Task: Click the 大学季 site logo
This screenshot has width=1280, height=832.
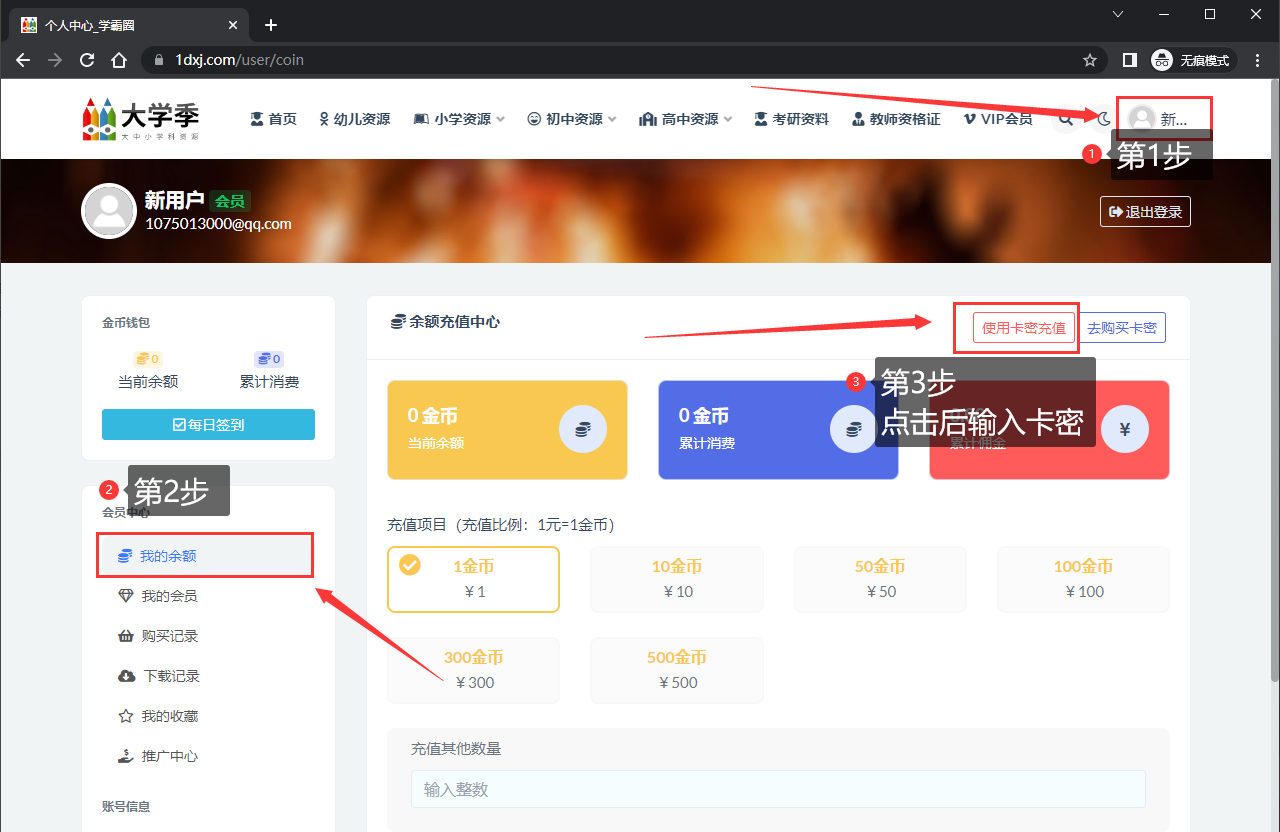Action: click(141, 119)
